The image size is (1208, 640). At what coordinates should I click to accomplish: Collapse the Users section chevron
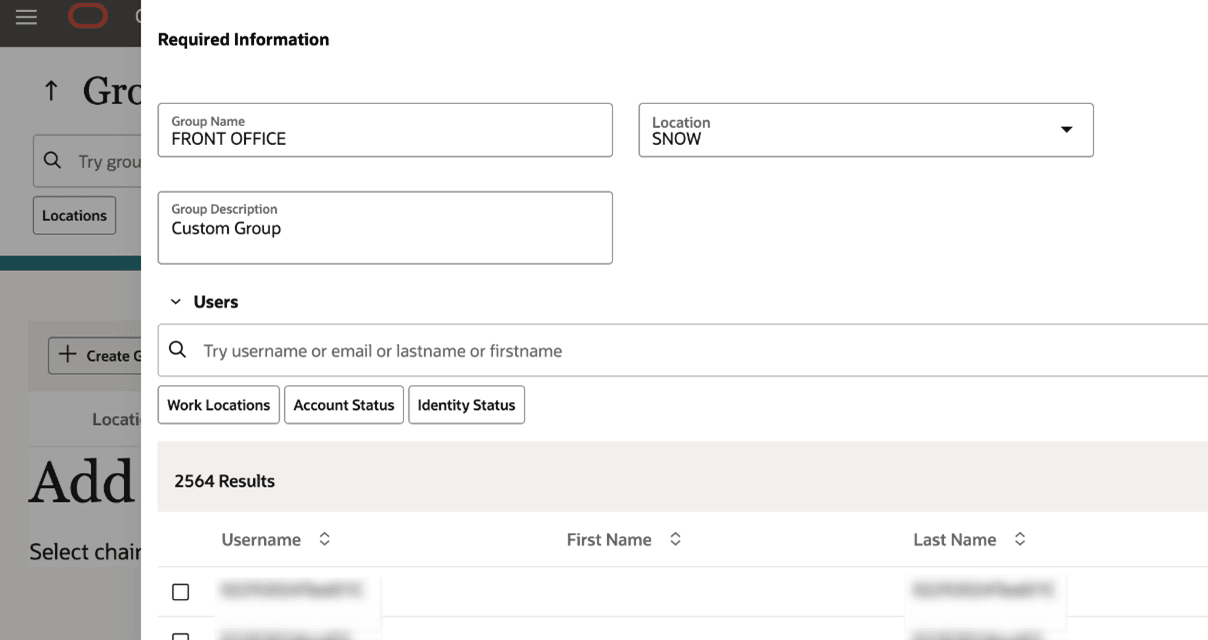tap(176, 302)
